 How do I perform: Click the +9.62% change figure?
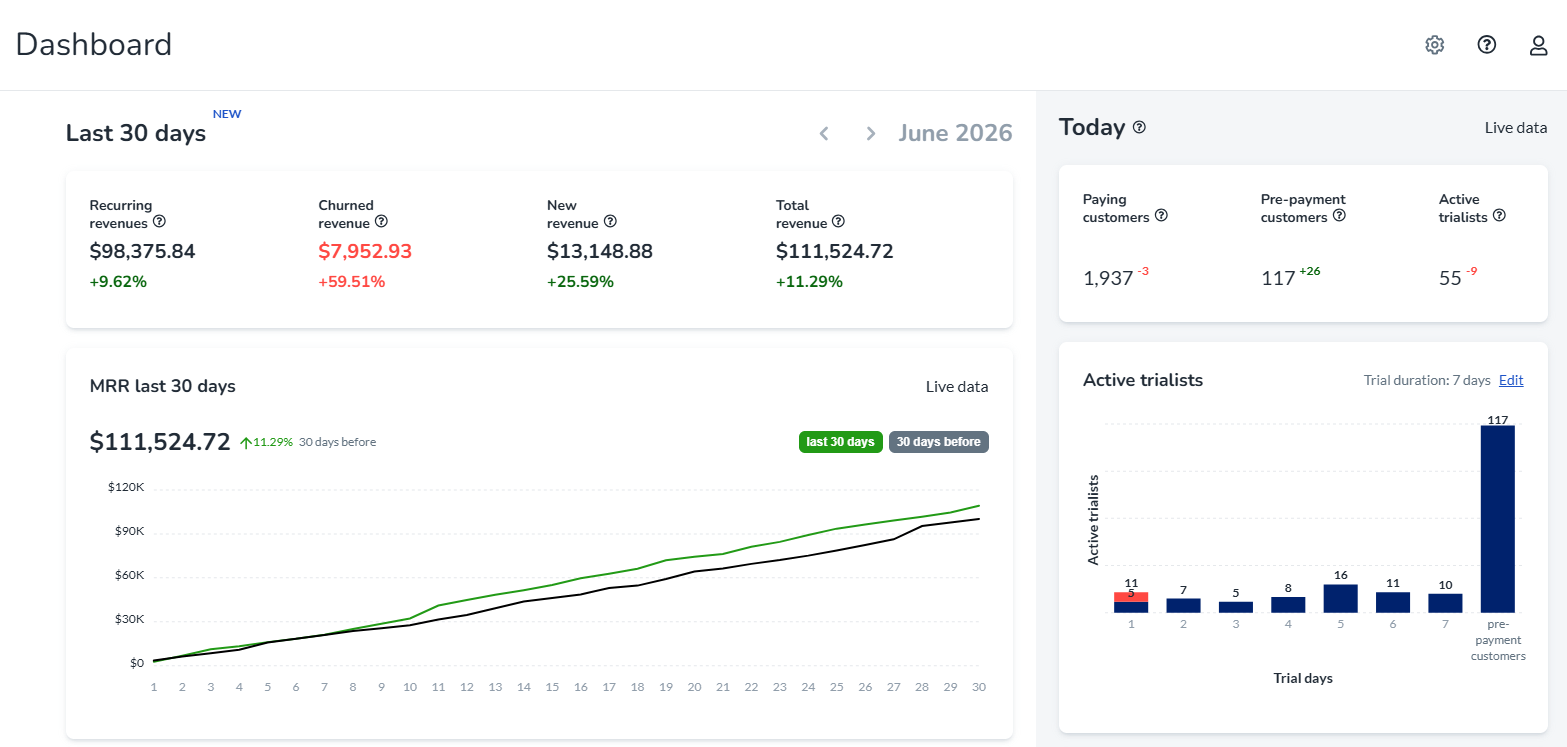coord(118,282)
